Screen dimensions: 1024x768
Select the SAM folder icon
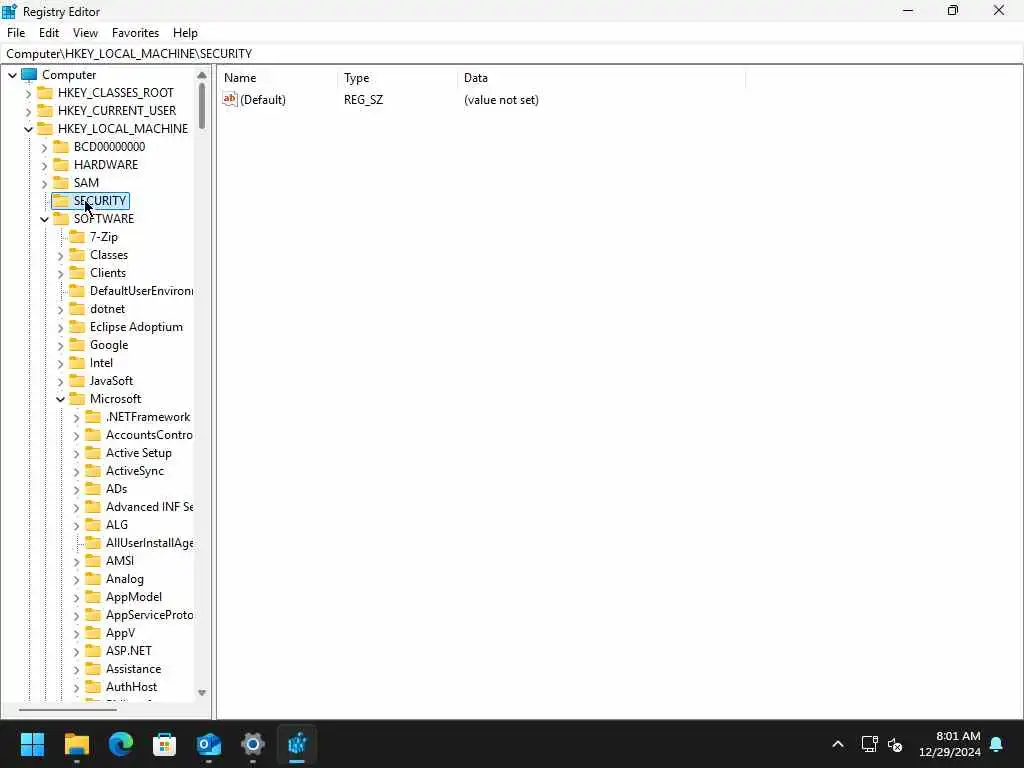coord(61,182)
